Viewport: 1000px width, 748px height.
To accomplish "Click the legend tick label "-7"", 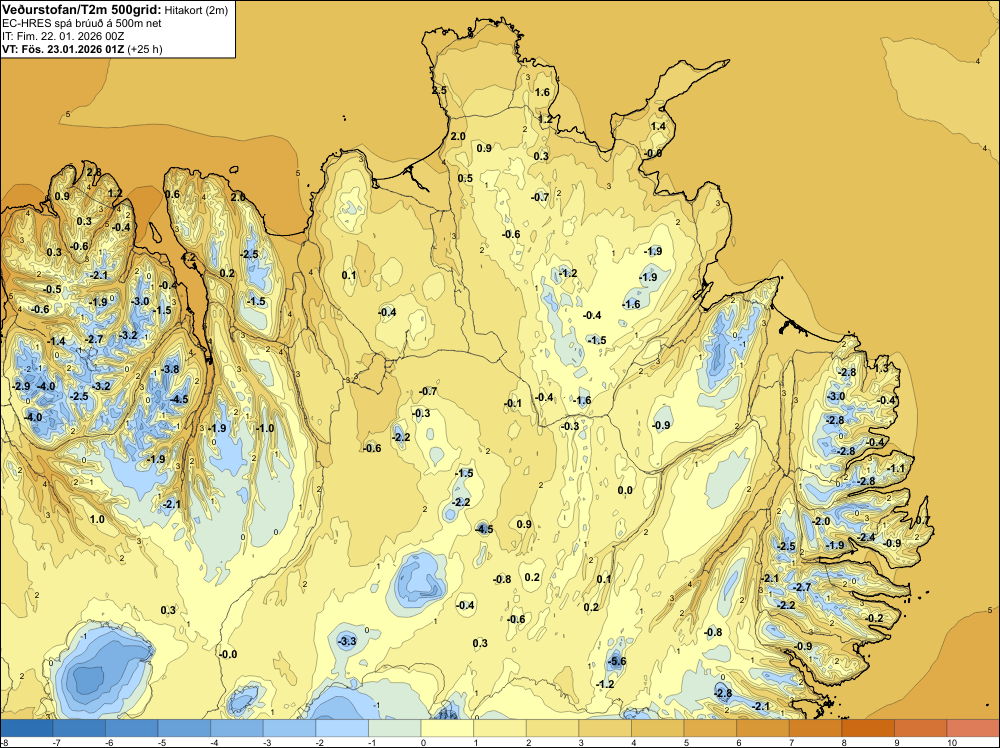I will [x=55, y=742].
